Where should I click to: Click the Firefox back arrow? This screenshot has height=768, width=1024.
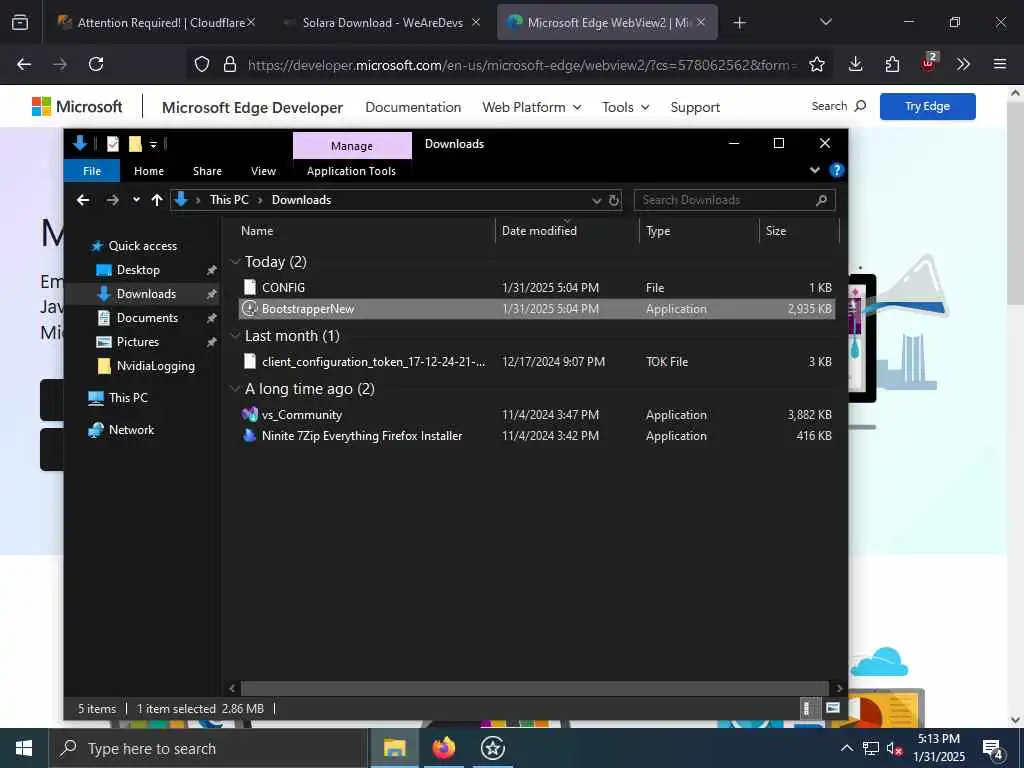[24, 64]
